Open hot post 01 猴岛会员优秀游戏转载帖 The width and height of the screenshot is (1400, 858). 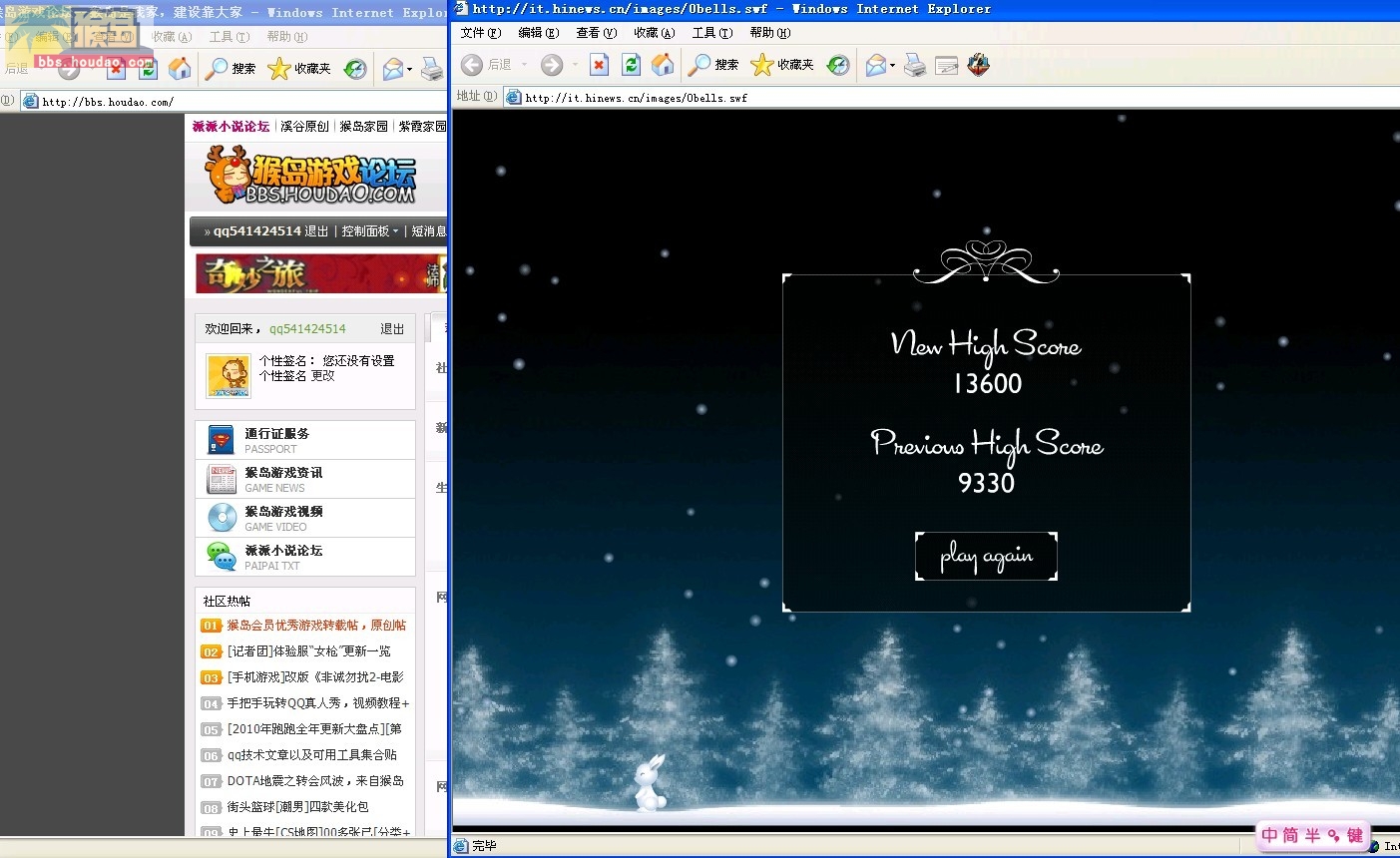[x=316, y=626]
